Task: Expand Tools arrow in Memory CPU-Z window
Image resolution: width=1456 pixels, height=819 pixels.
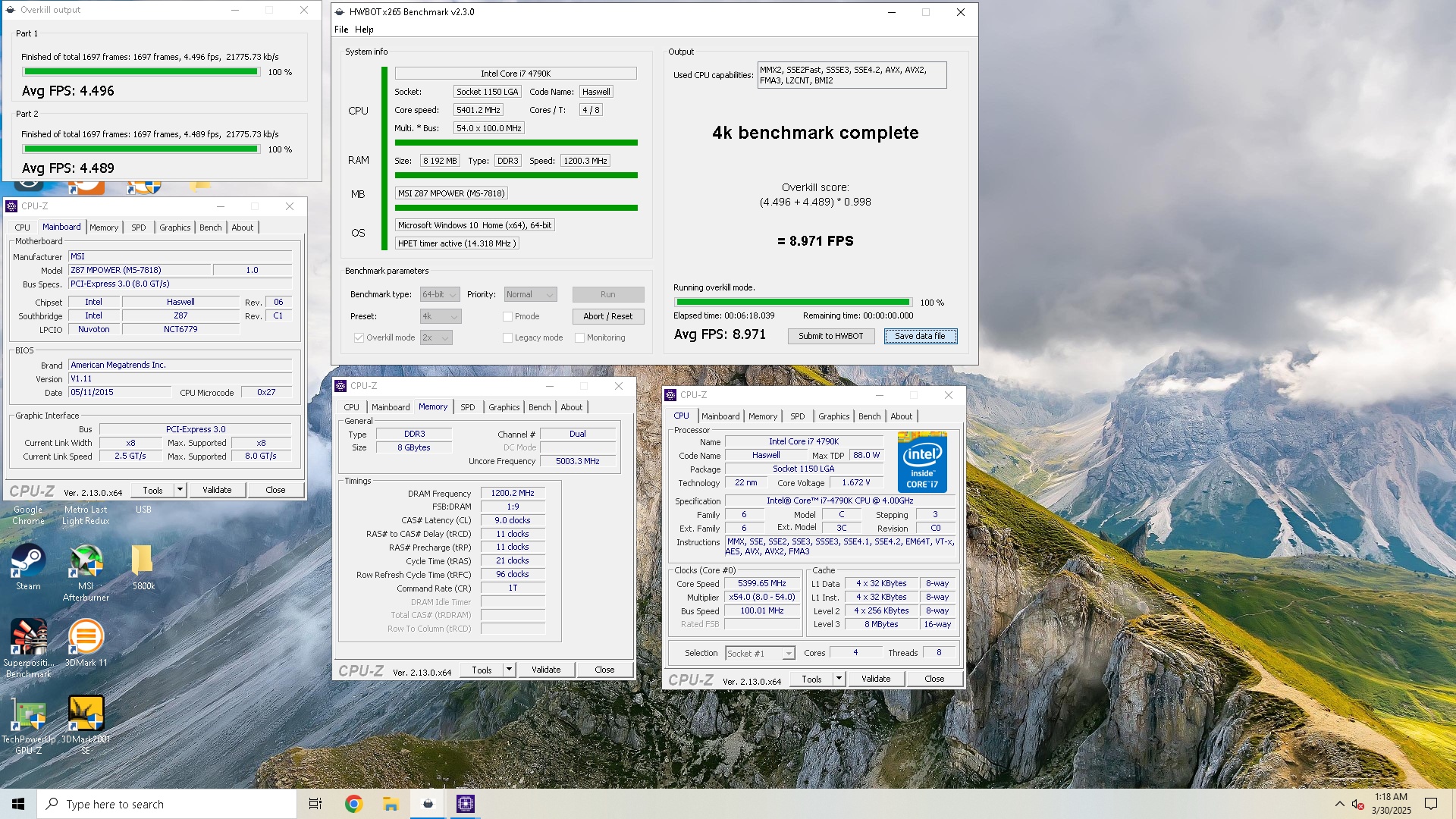Action: [509, 670]
